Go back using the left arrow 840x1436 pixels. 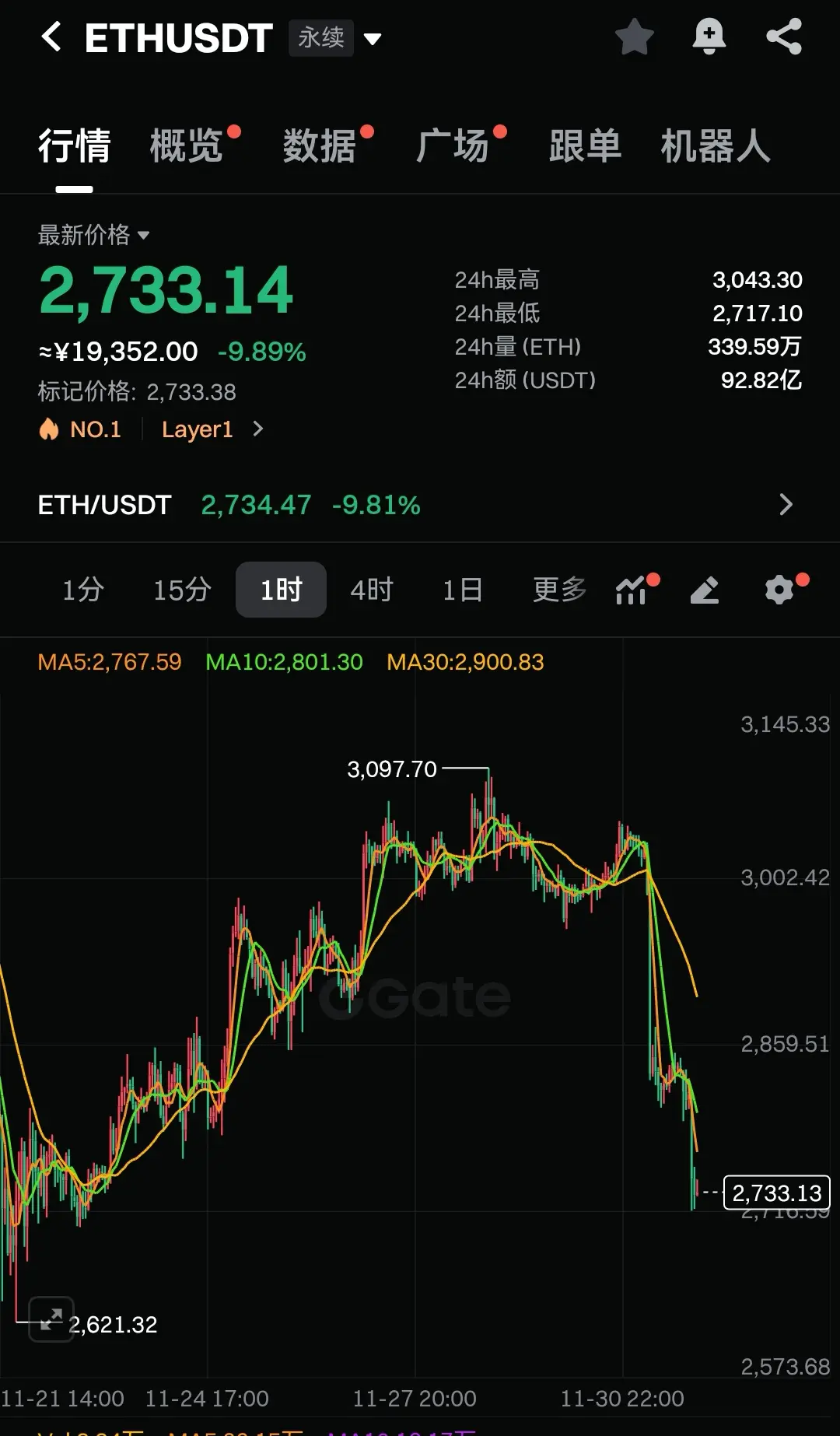click(51, 37)
